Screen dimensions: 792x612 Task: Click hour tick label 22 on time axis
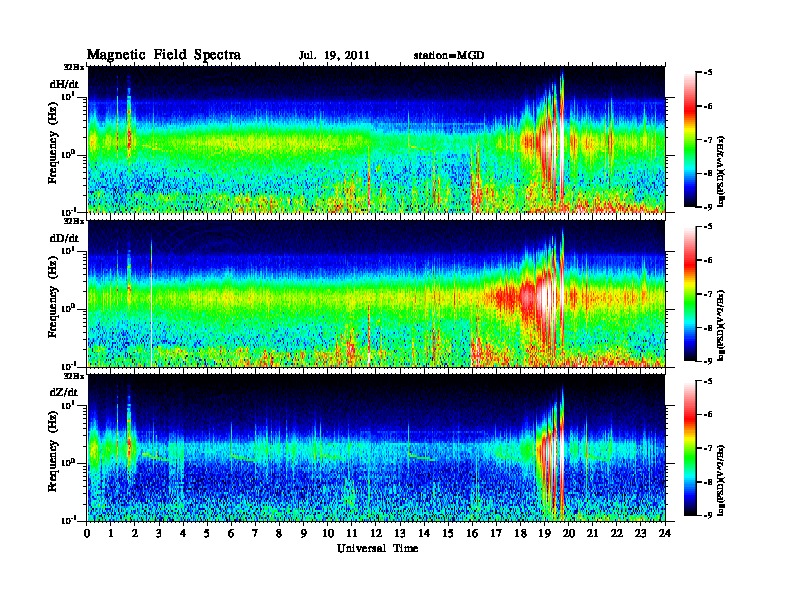coord(617,533)
